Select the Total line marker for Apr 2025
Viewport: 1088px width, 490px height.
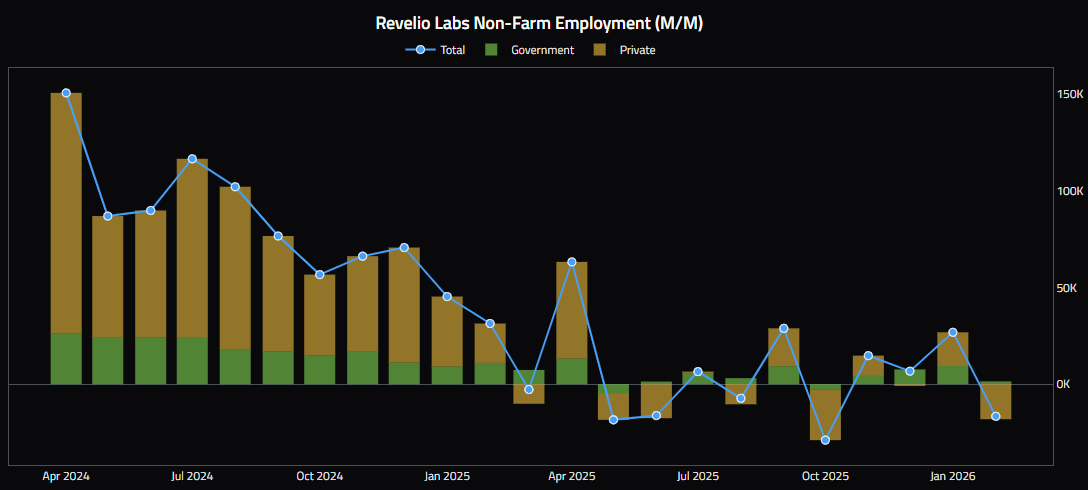[572, 262]
